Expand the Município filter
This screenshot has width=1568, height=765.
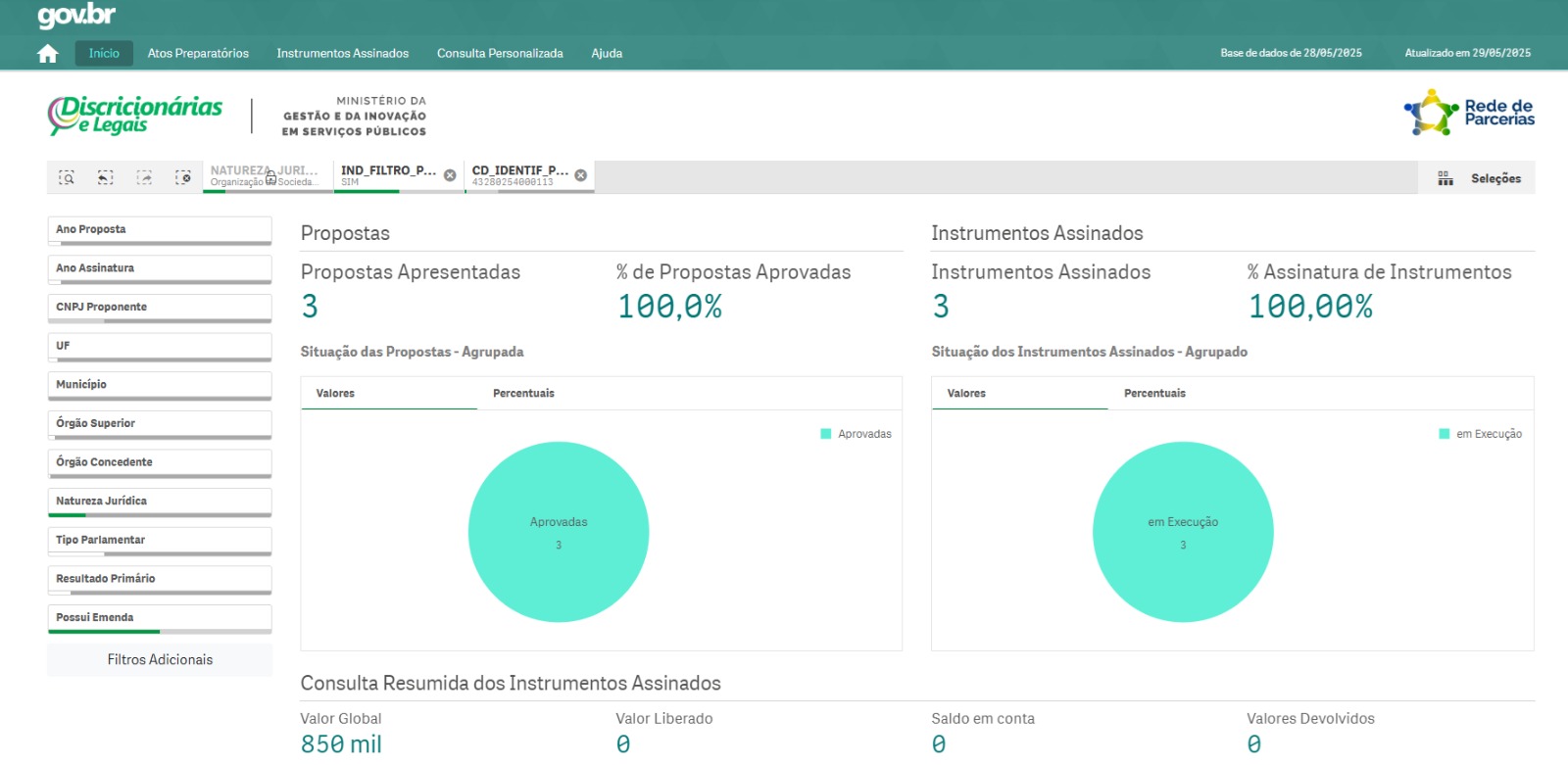(x=160, y=386)
